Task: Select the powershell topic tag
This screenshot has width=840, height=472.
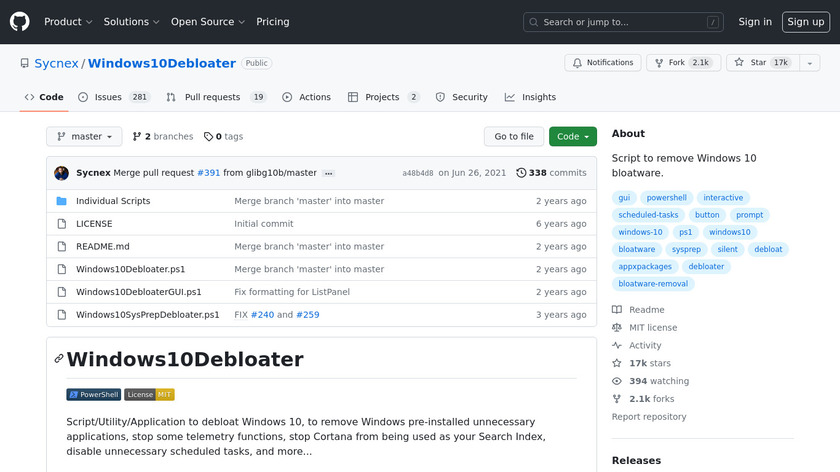Action: click(x=665, y=198)
